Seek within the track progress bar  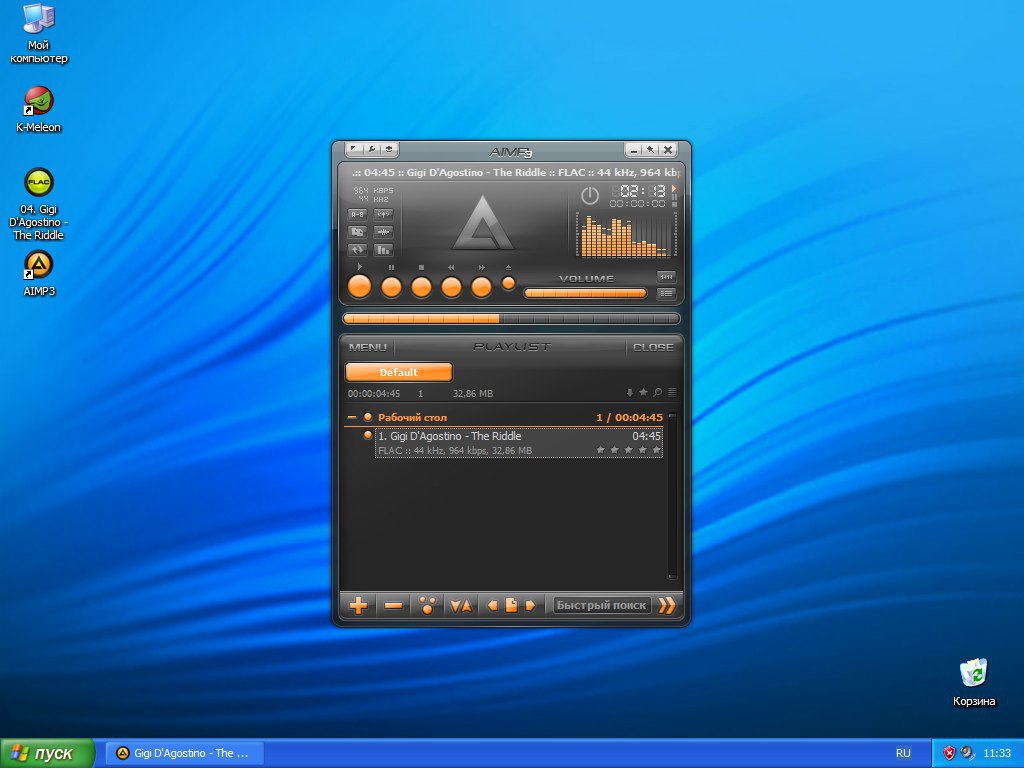(511, 319)
